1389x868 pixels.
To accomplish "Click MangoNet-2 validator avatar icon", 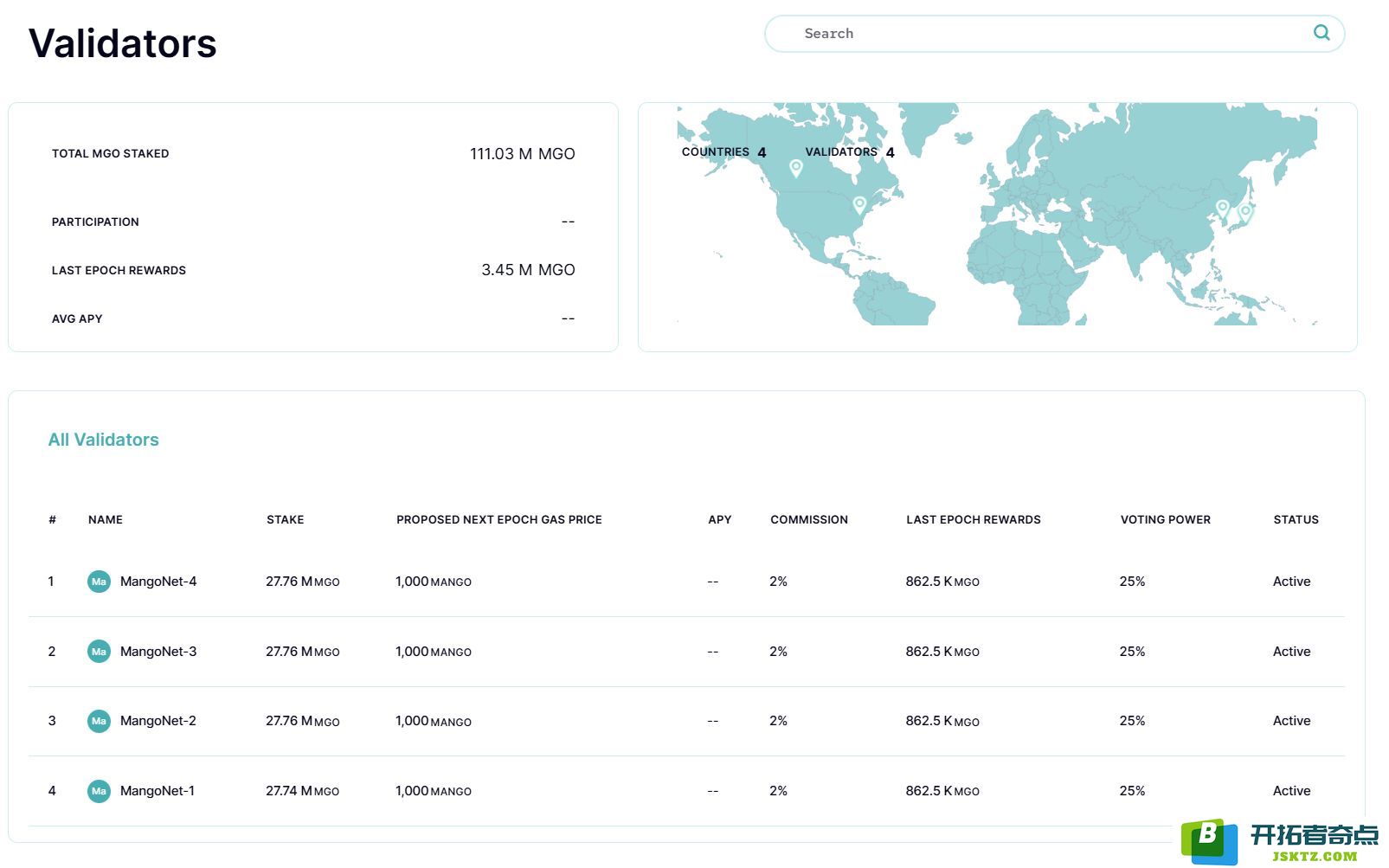I will click(x=99, y=721).
